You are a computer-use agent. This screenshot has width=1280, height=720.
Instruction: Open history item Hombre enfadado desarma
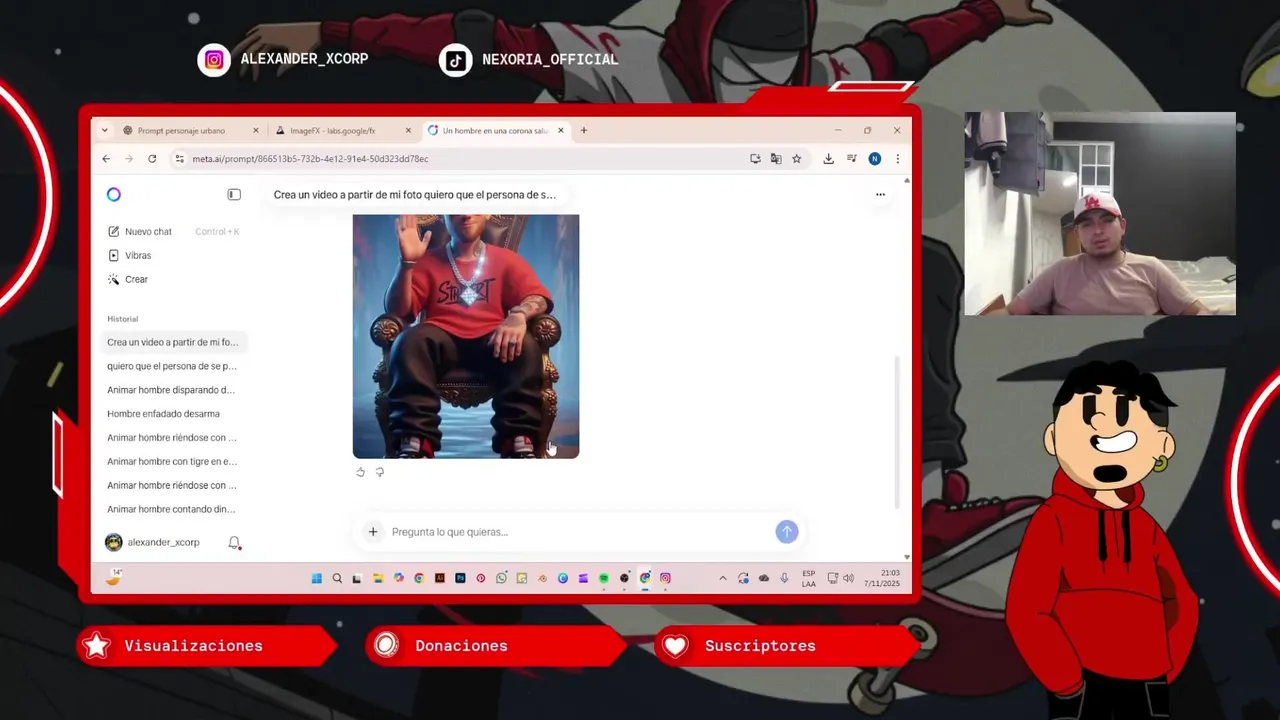174,414
